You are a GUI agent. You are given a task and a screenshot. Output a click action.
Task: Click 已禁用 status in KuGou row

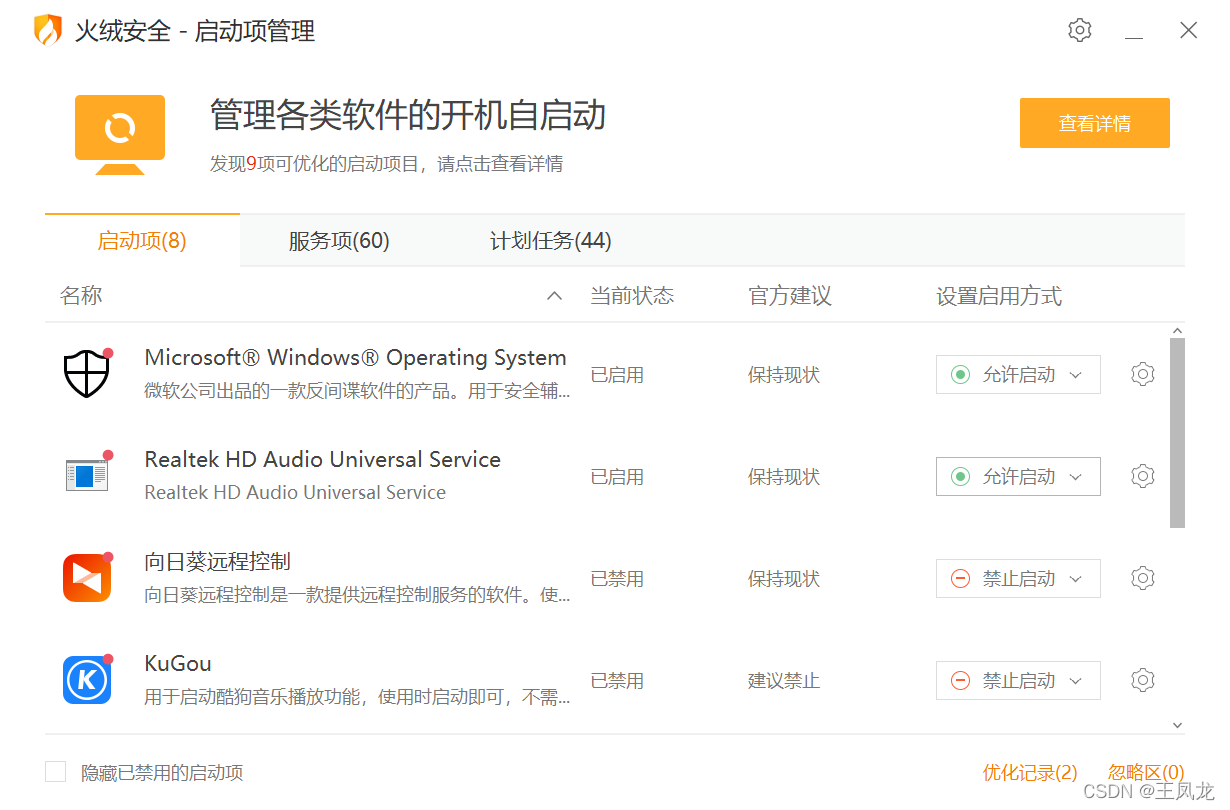617,681
